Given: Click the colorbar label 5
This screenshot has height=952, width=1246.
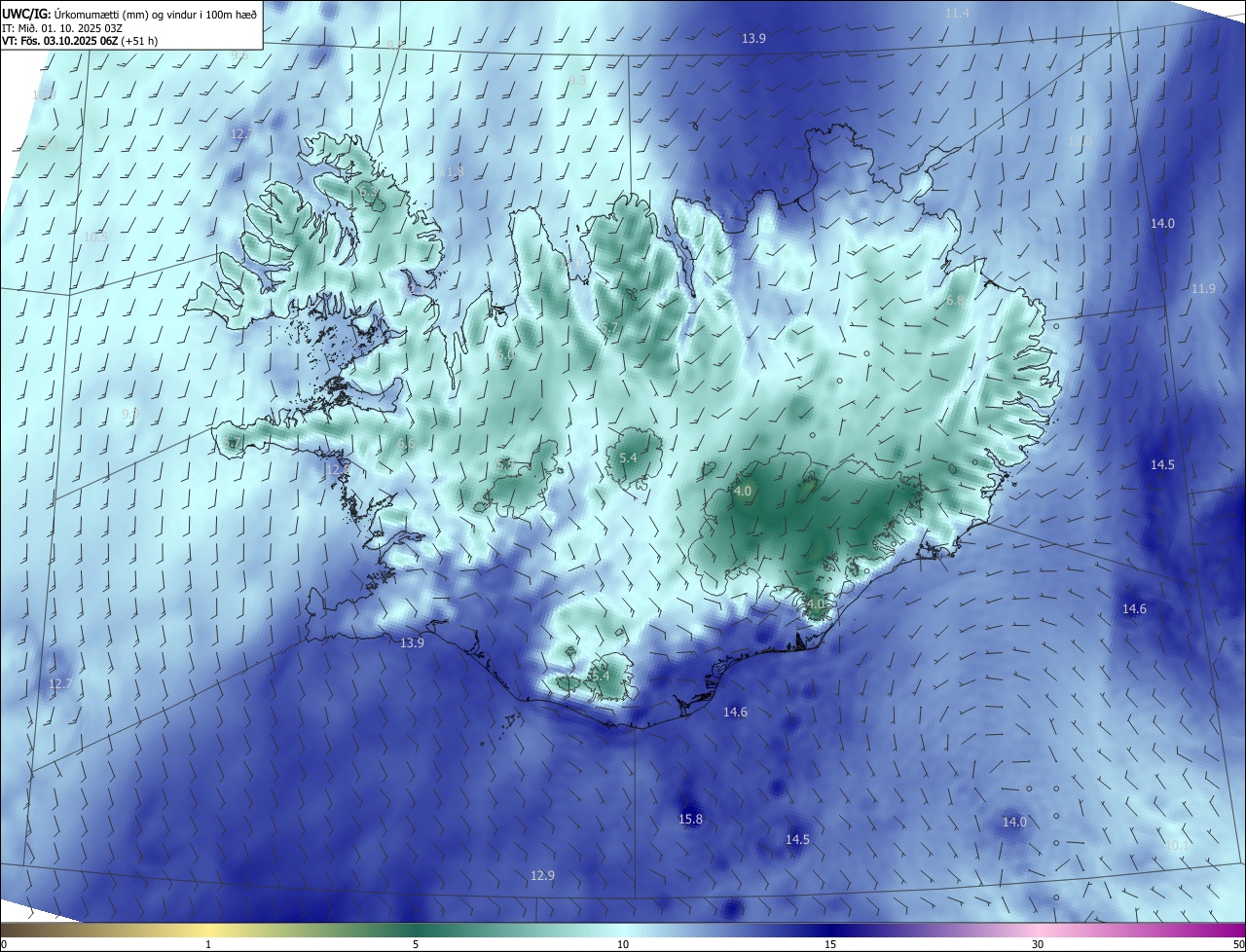Looking at the screenshot, I should 416,944.
